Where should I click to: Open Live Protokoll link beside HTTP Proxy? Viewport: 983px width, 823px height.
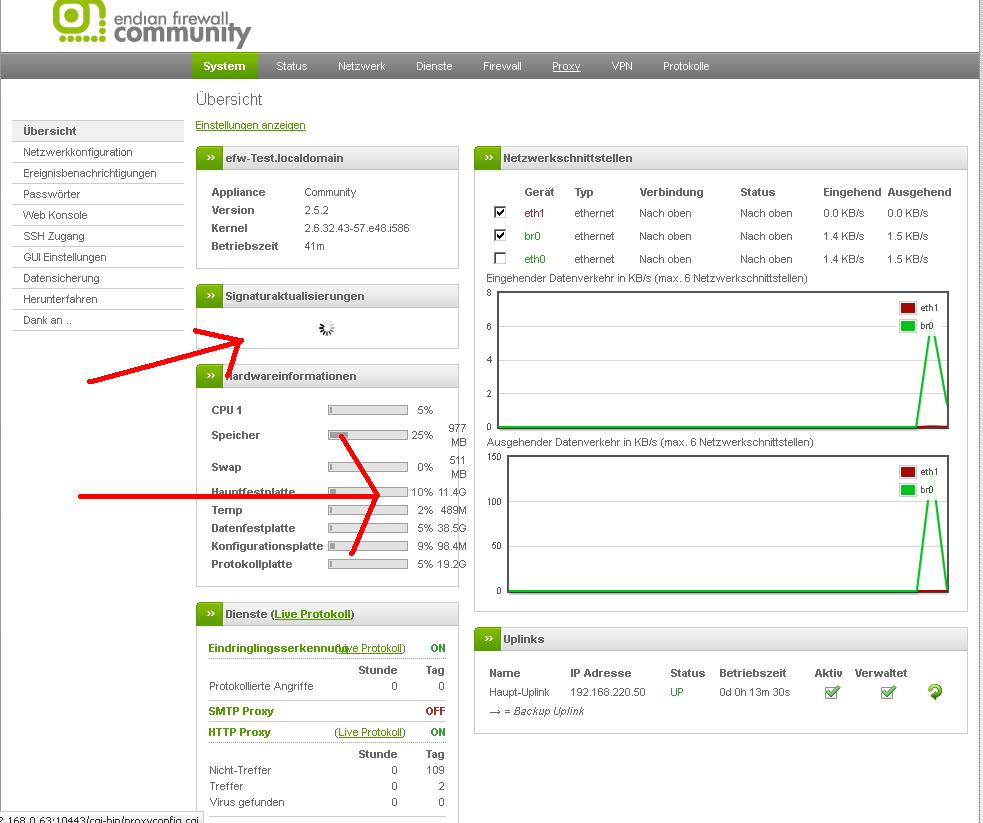coord(370,732)
